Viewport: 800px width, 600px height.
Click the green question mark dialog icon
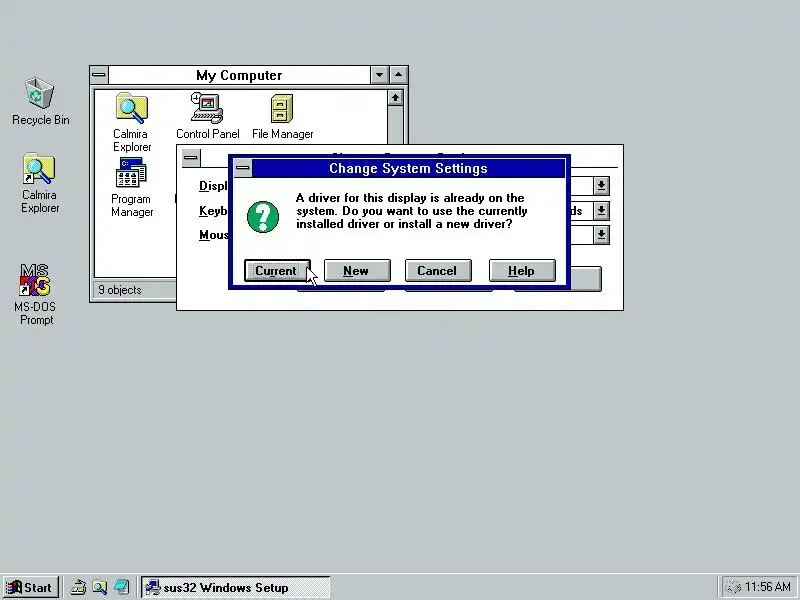click(263, 216)
